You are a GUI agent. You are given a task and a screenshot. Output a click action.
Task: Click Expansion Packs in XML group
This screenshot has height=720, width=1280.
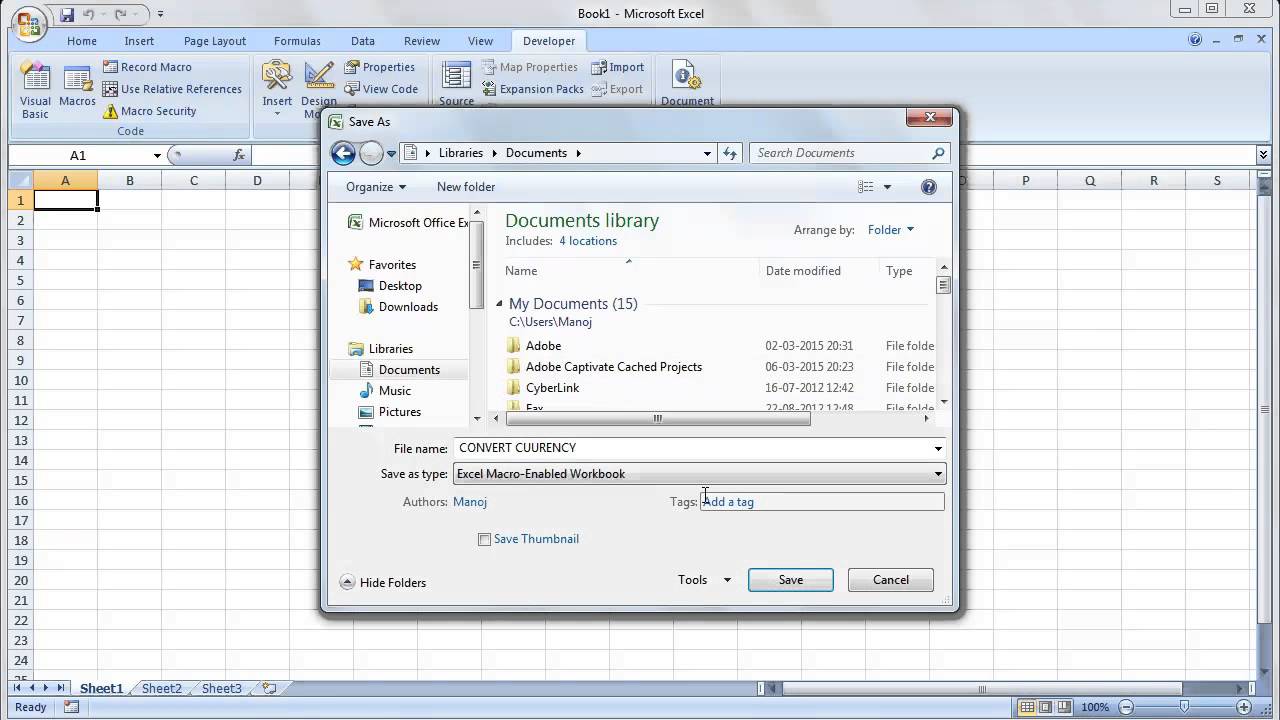(531, 89)
